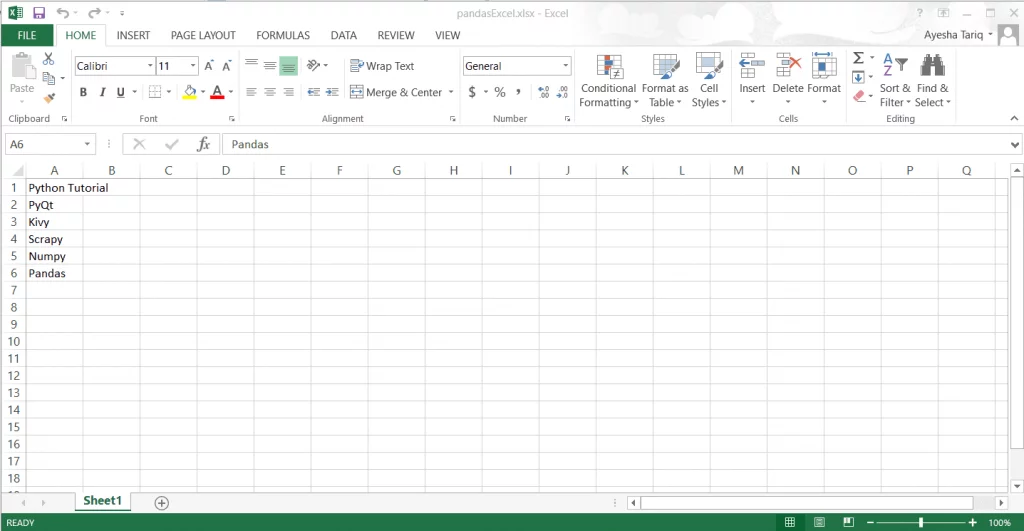Add a new sheet with plus icon

click(161, 503)
